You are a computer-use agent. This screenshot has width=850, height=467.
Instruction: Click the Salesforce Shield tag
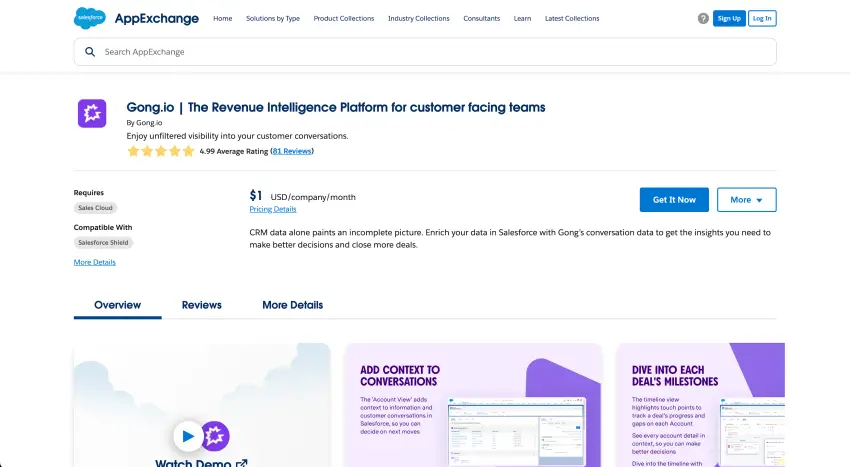coord(103,242)
